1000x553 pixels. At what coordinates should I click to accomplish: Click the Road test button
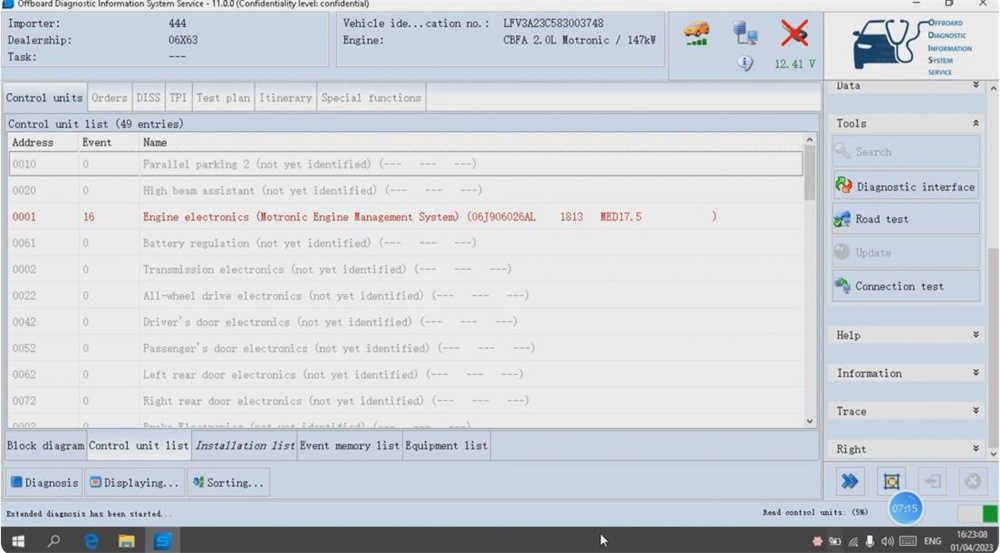(x=906, y=219)
